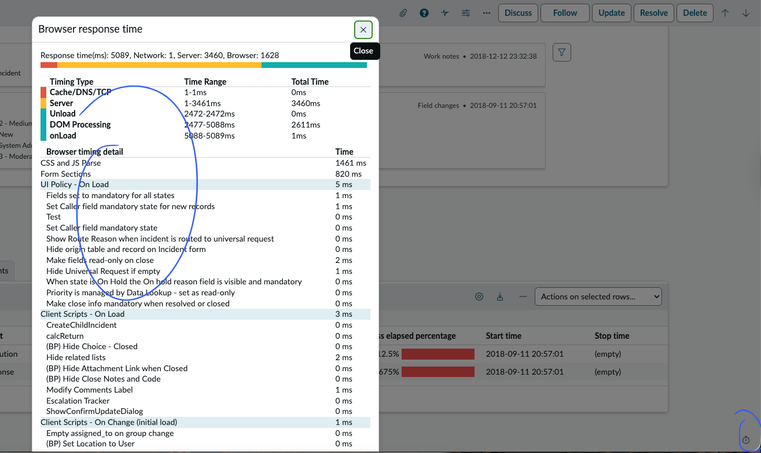Open the help question mark icon
This screenshot has width=761, height=453.
tap(424, 13)
